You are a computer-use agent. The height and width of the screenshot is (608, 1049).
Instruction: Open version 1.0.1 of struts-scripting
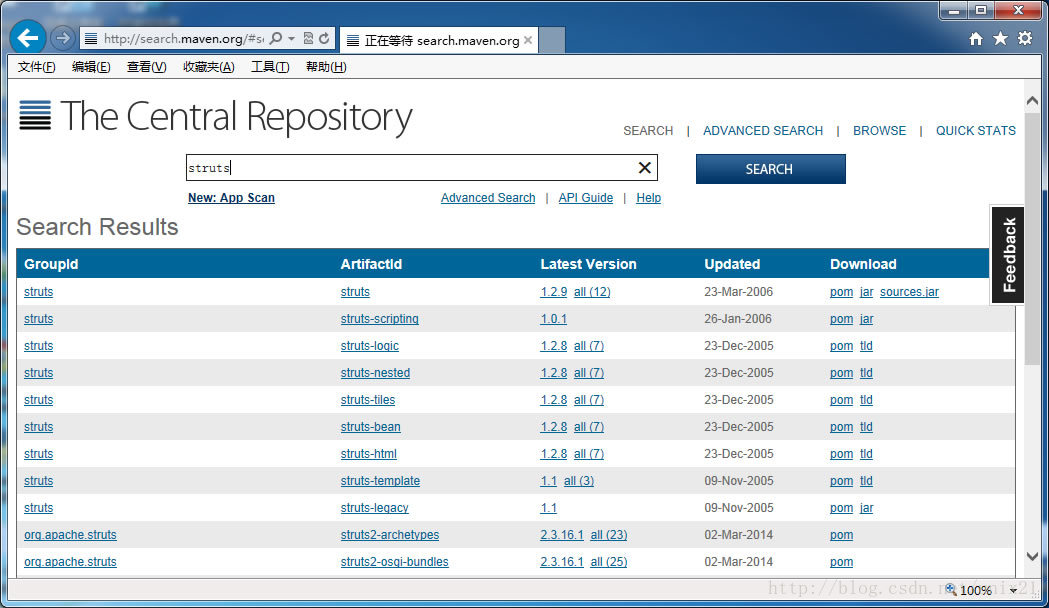(553, 319)
